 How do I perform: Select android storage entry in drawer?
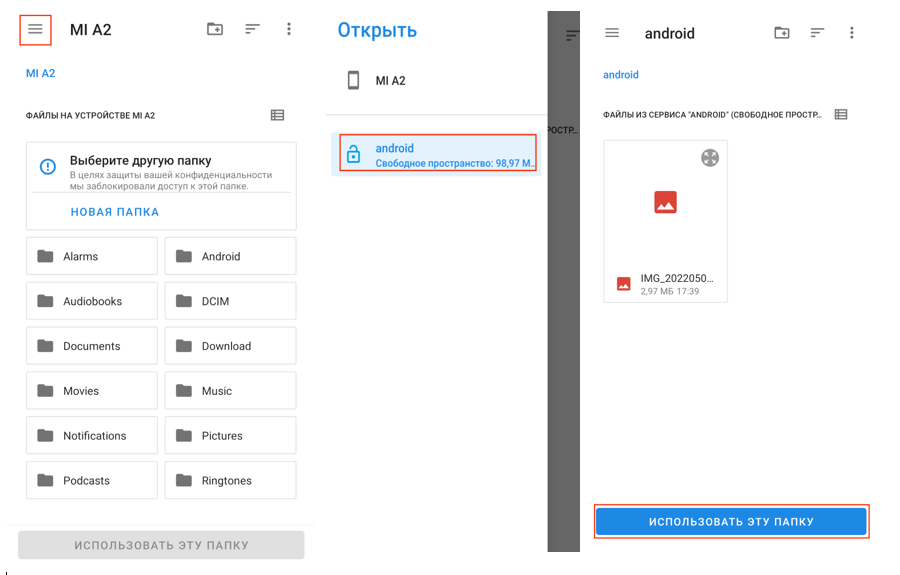(x=437, y=154)
